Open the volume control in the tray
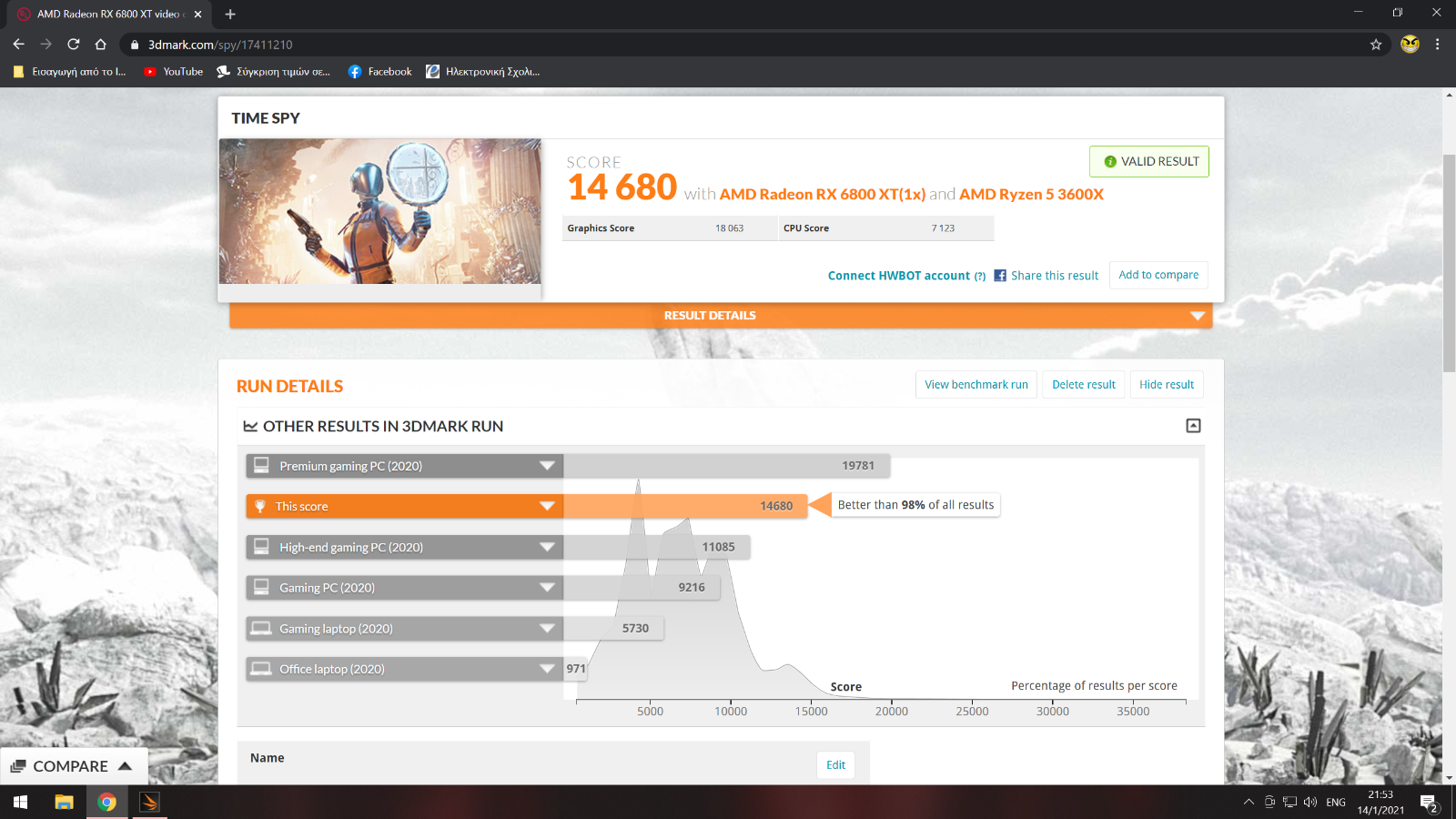 coord(1310,802)
